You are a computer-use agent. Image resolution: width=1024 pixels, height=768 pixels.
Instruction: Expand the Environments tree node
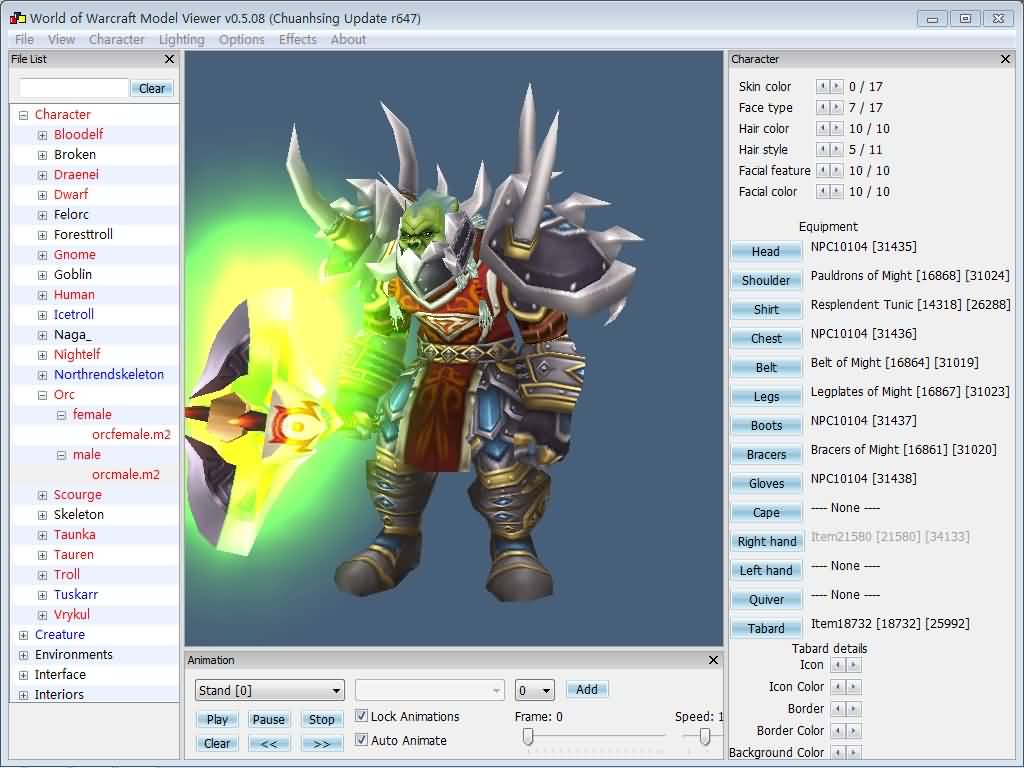tap(24, 655)
